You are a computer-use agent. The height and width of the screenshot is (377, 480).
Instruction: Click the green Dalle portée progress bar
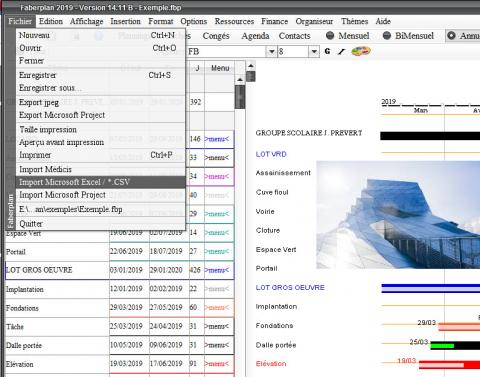pos(442,346)
